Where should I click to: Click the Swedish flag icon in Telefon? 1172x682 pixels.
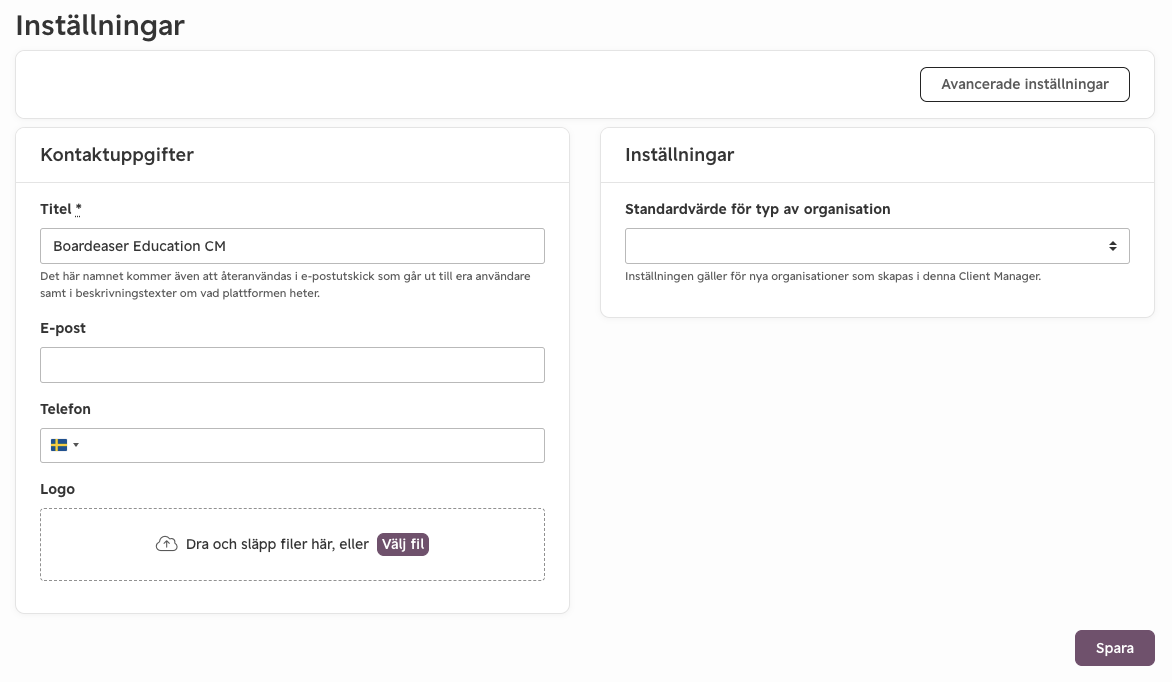(x=59, y=445)
